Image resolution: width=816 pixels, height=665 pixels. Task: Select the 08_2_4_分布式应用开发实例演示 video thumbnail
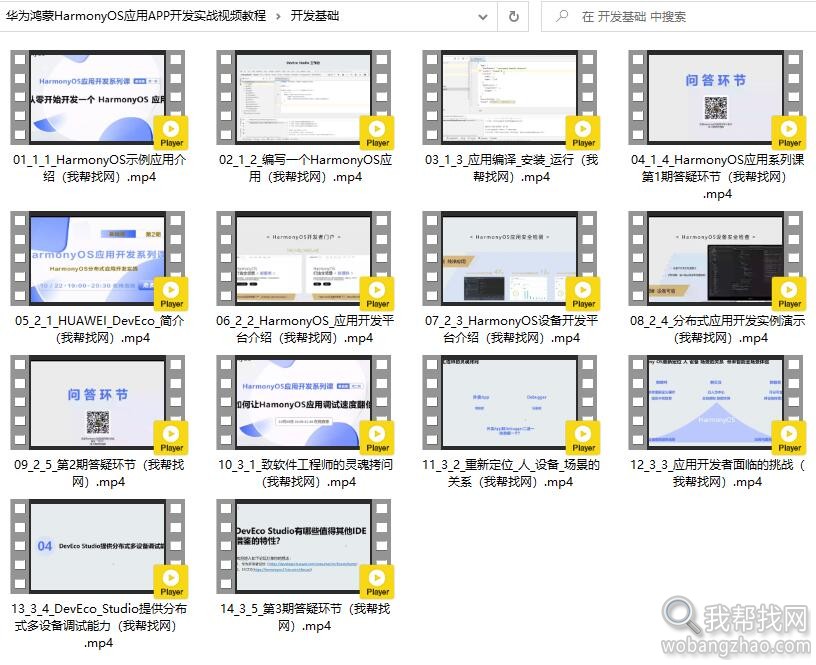tap(716, 259)
